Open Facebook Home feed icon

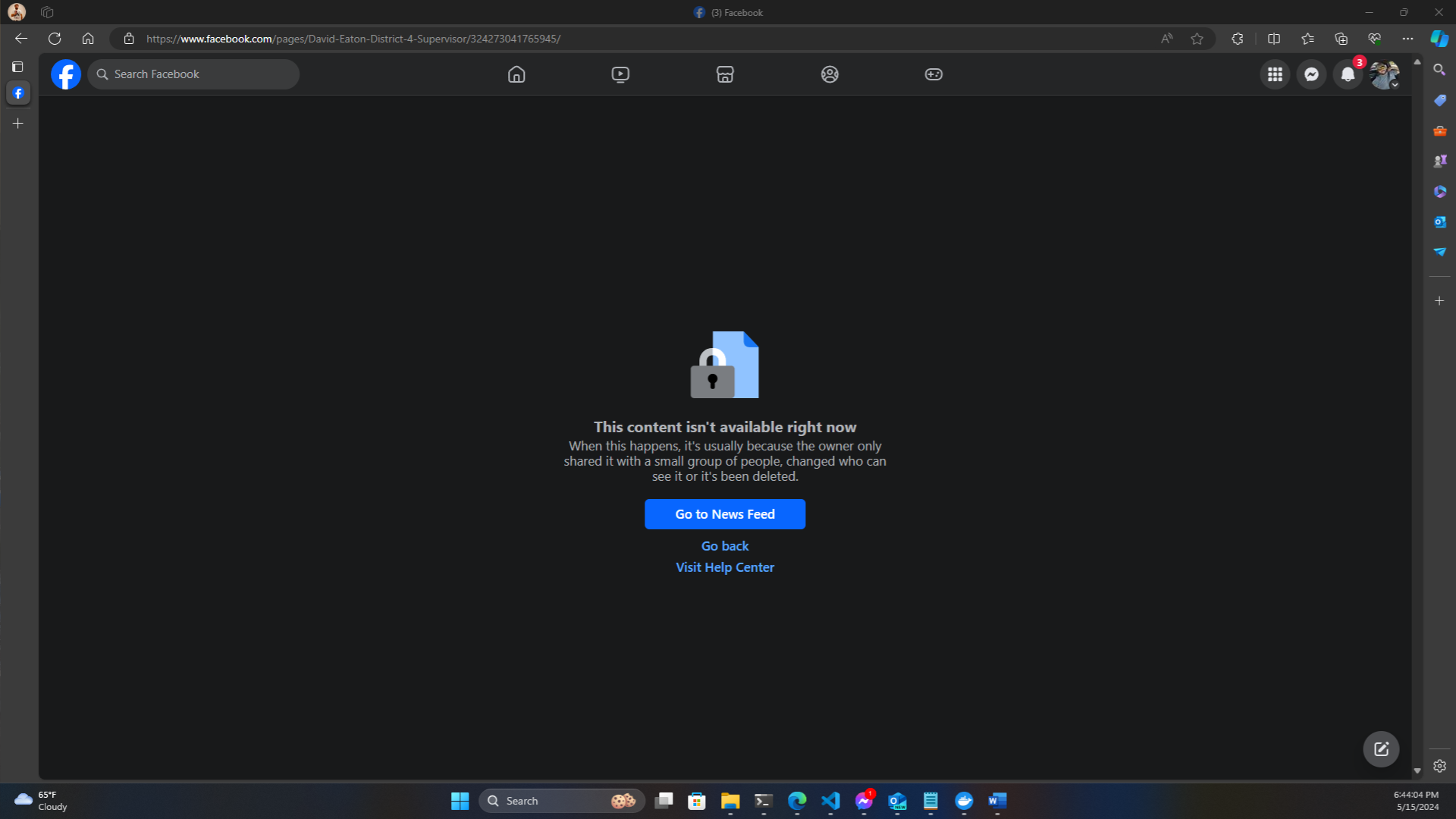pyautogui.click(x=516, y=74)
